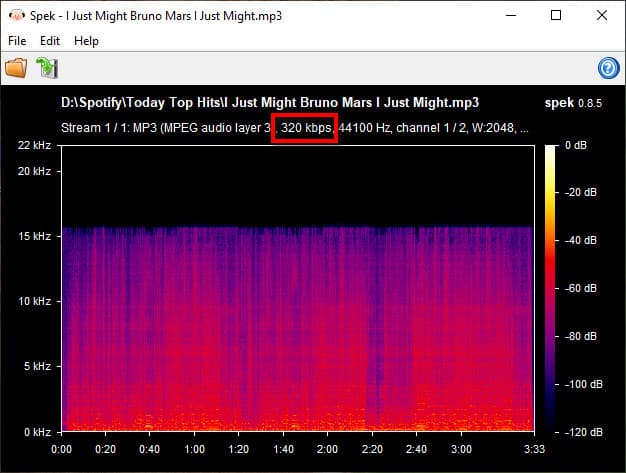This screenshot has width=626, height=473.
Task: Click the '-40 dB' scale label
Action: coord(580,240)
